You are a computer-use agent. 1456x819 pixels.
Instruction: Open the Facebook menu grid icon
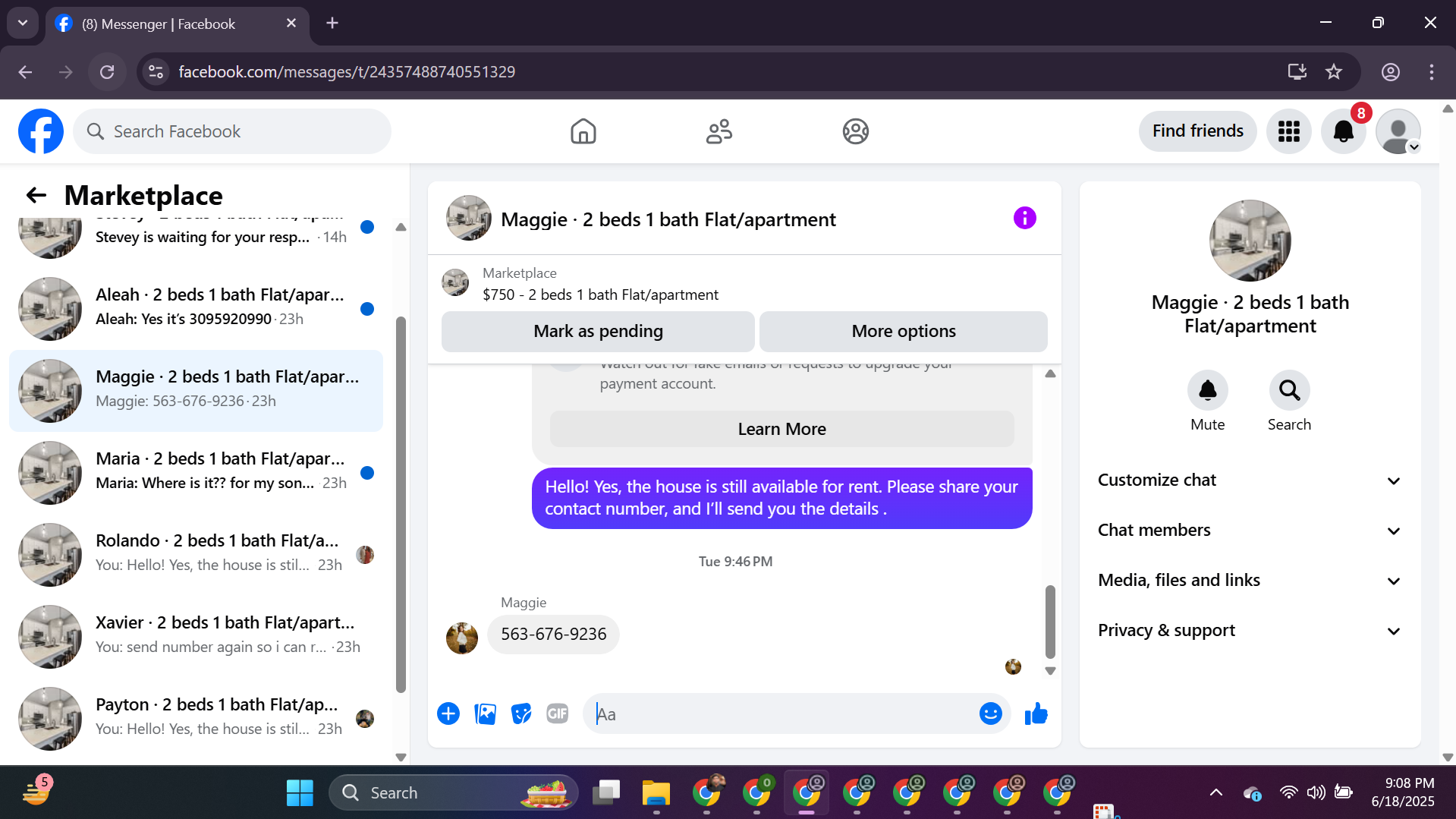[x=1288, y=131]
